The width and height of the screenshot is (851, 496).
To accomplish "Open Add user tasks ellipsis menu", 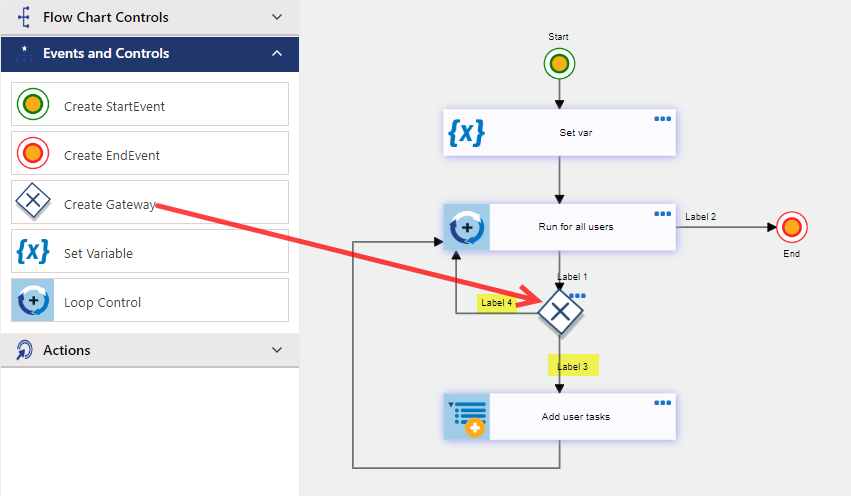I will point(662,403).
